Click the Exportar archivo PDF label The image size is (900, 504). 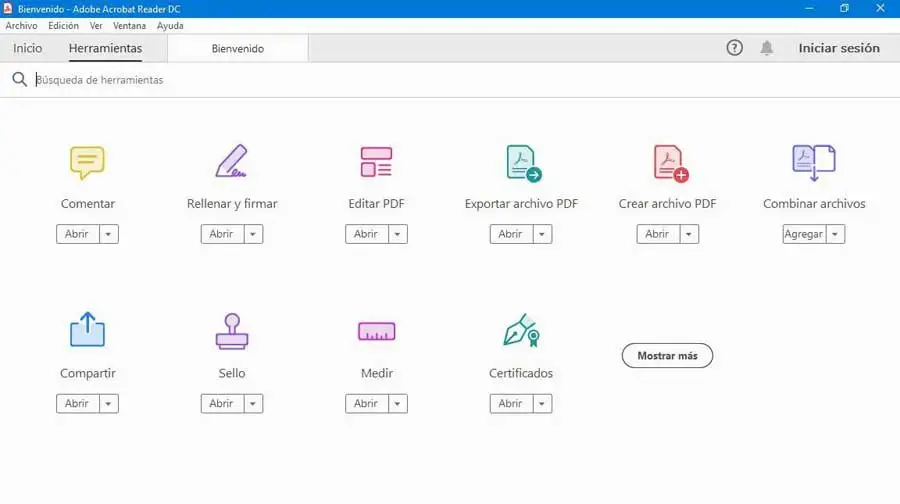tap(521, 204)
